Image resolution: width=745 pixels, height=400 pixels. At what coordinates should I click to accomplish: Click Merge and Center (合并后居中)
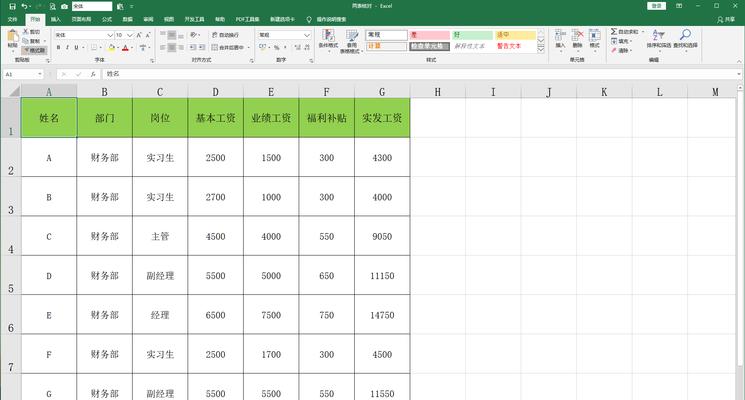pos(228,48)
